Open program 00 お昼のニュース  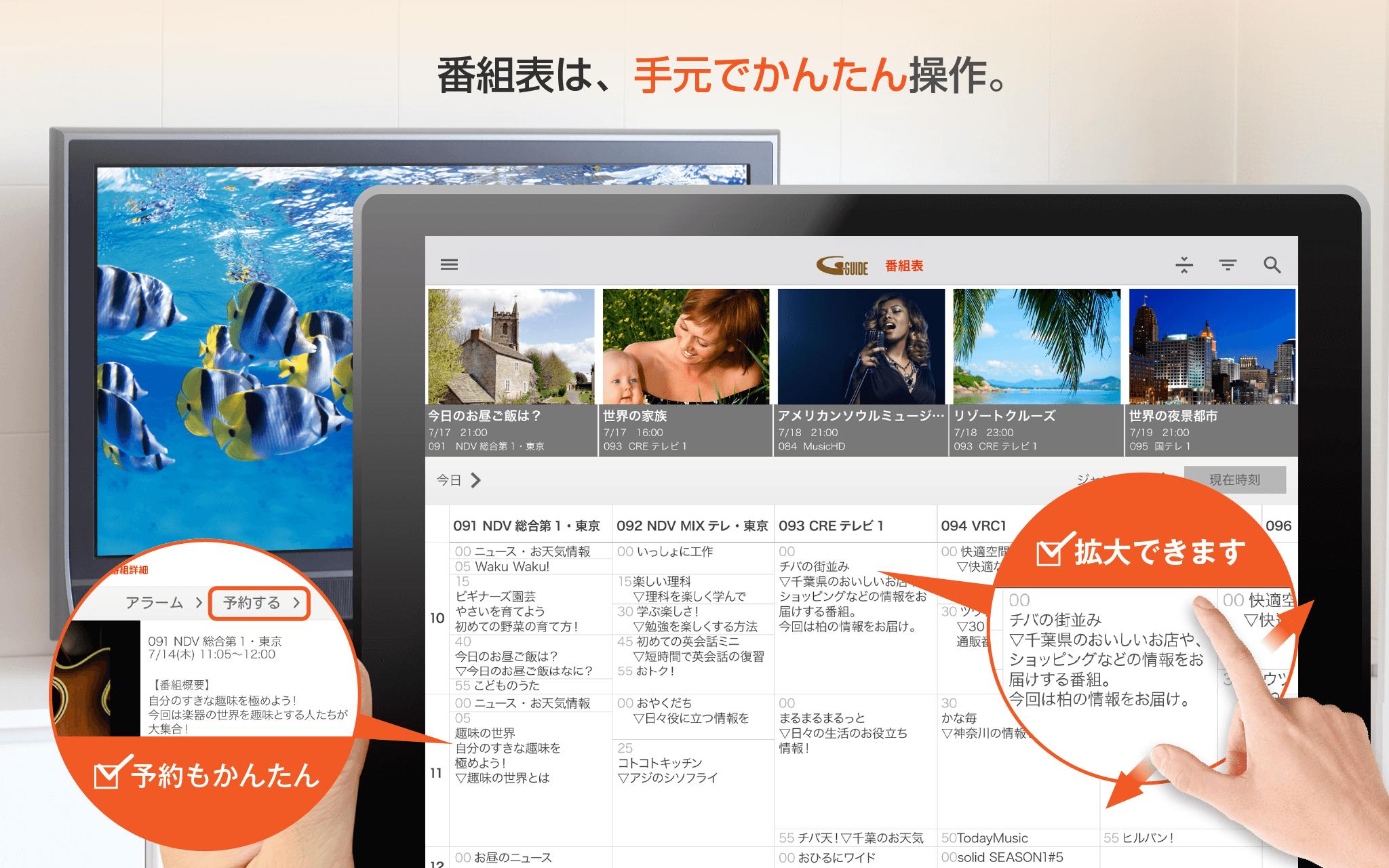pyautogui.click(x=531, y=857)
